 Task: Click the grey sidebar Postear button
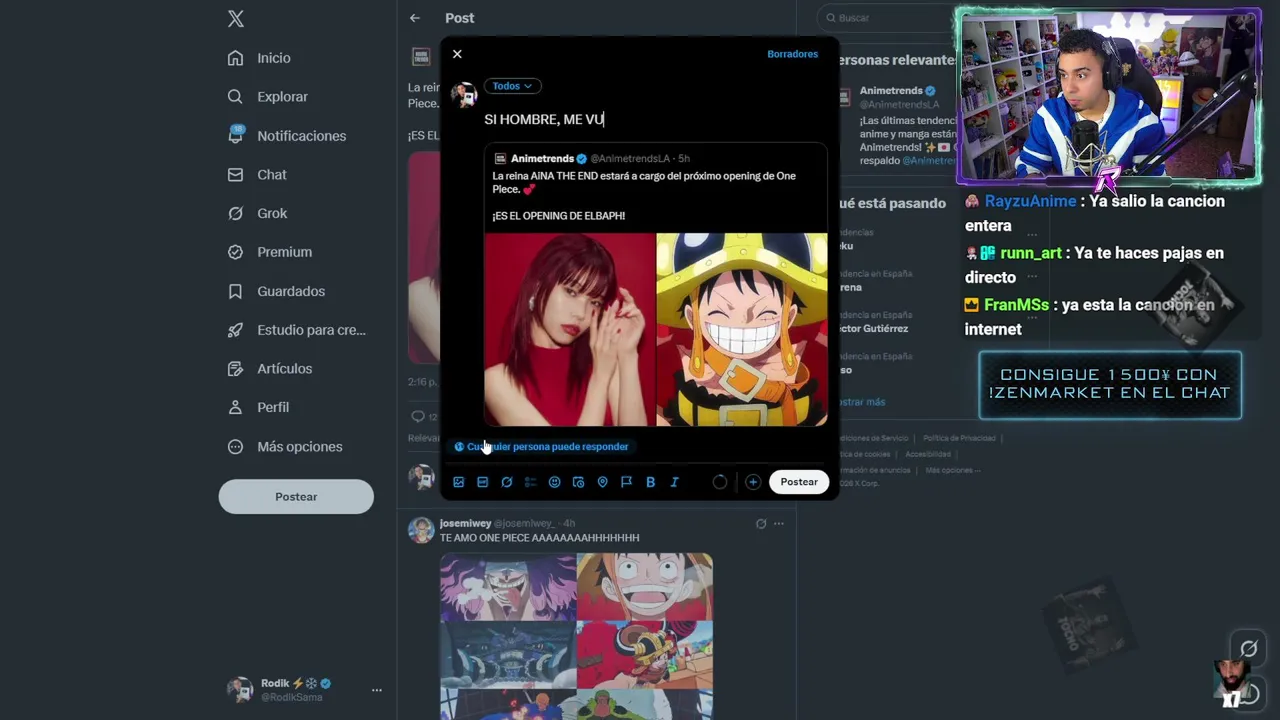296,497
